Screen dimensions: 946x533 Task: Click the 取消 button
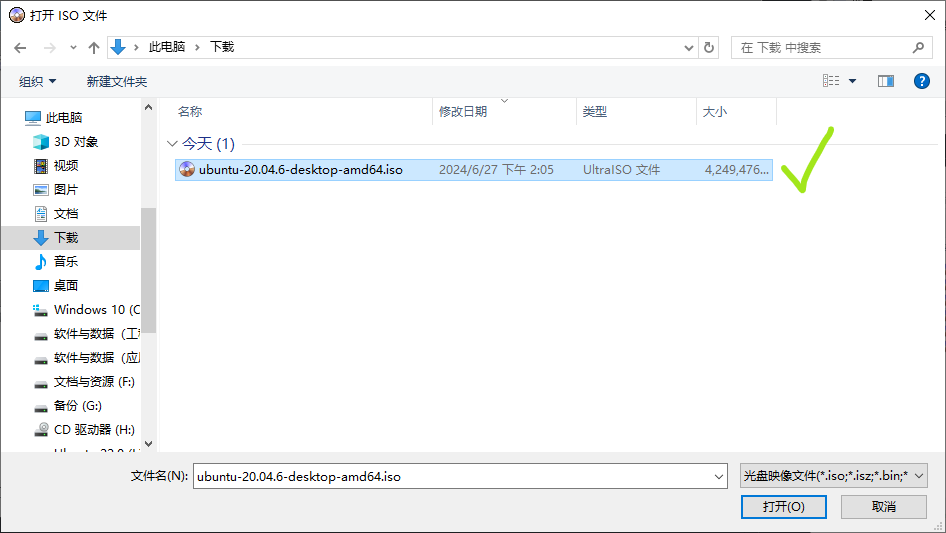click(x=883, y=507)
